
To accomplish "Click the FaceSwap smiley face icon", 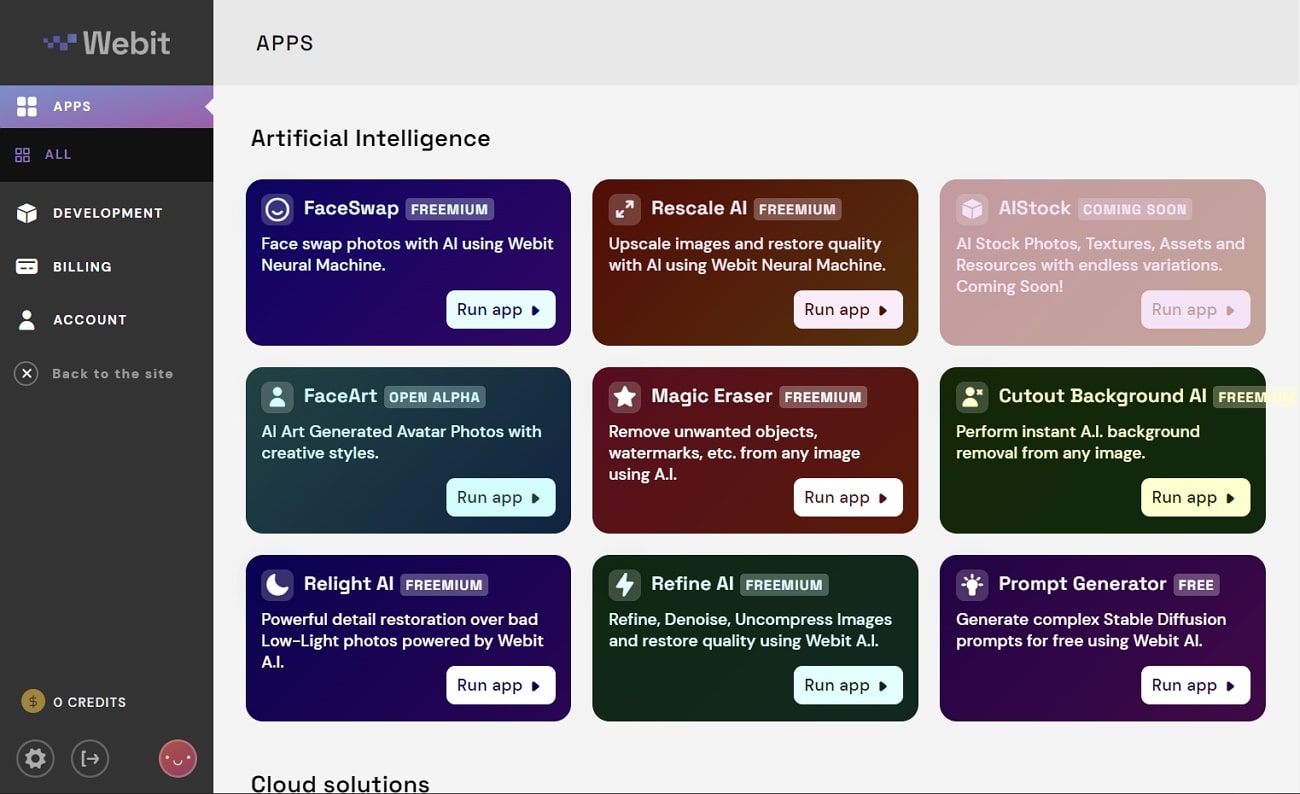I will coord(276,209).
